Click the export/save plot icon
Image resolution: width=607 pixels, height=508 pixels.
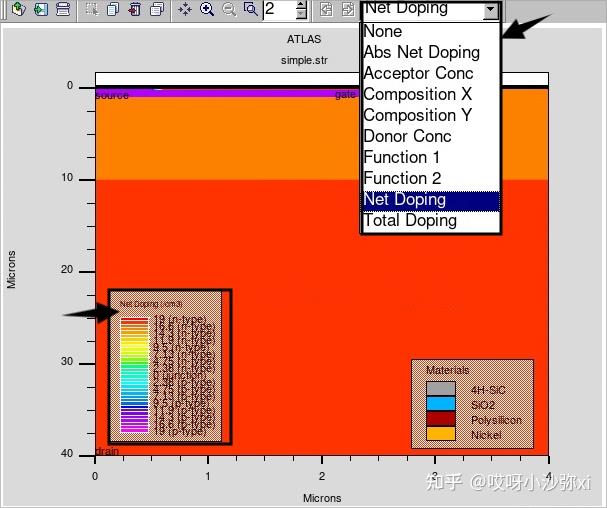(41, 9)
